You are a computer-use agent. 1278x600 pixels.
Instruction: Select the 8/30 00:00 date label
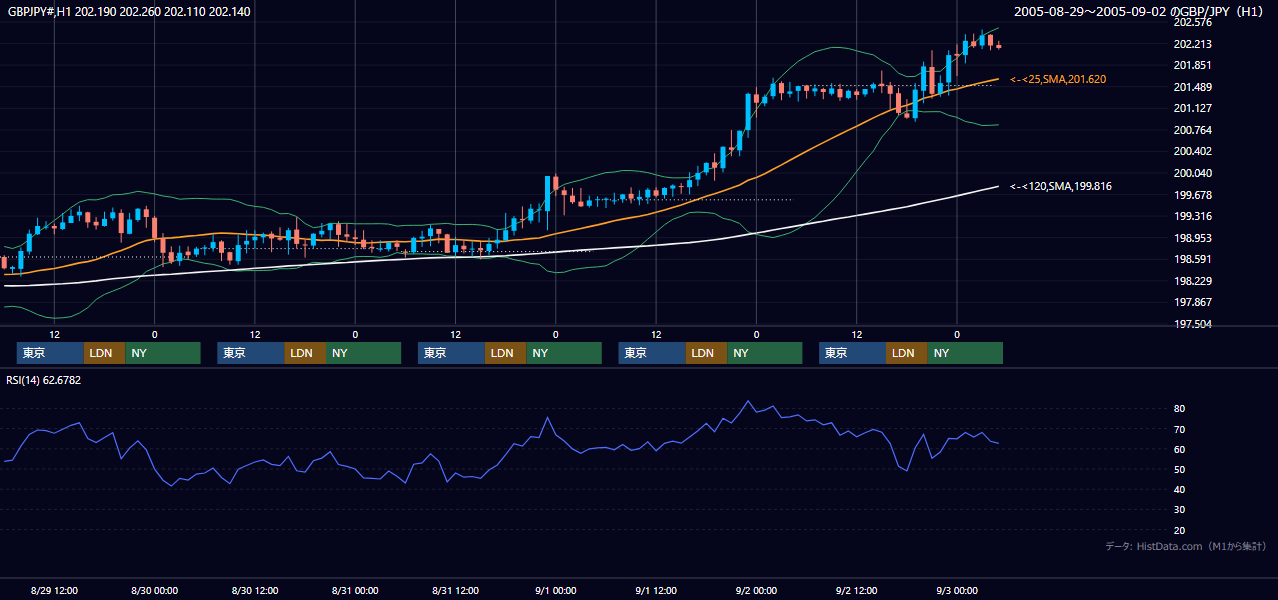(x=154, y=590)
